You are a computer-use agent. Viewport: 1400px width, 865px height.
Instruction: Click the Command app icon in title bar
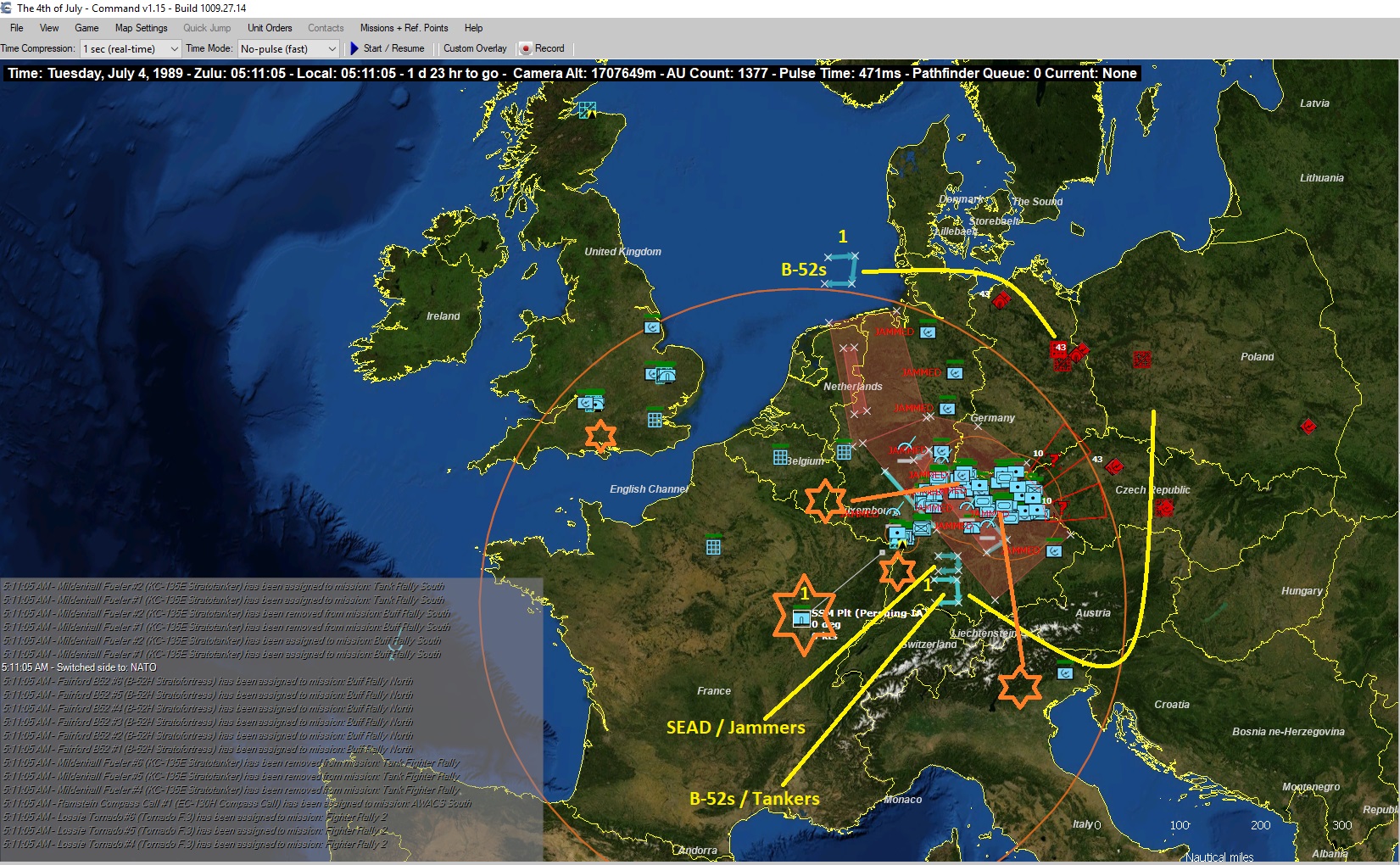coord(8,8)
